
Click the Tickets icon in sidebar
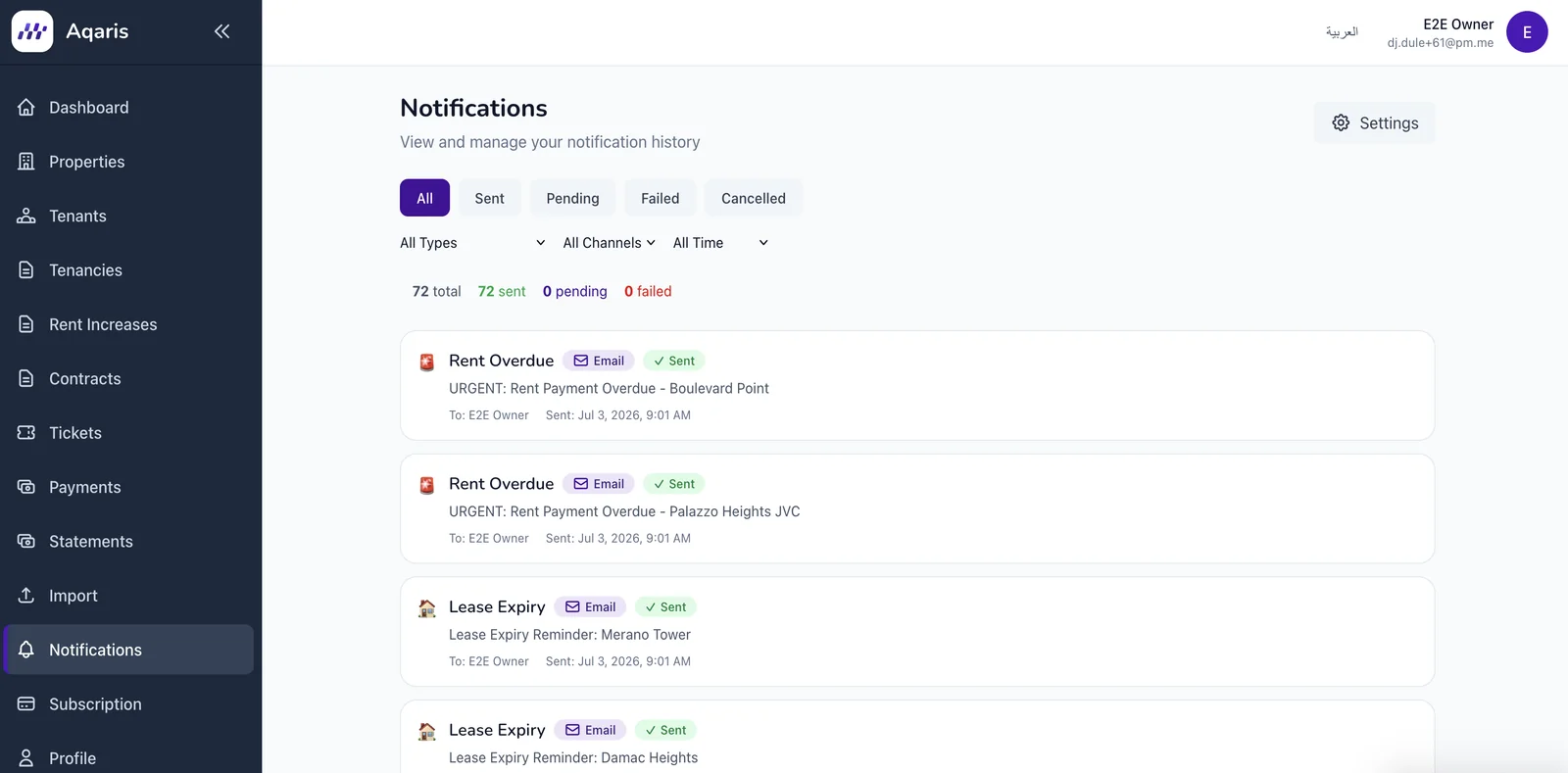(26, 432)
